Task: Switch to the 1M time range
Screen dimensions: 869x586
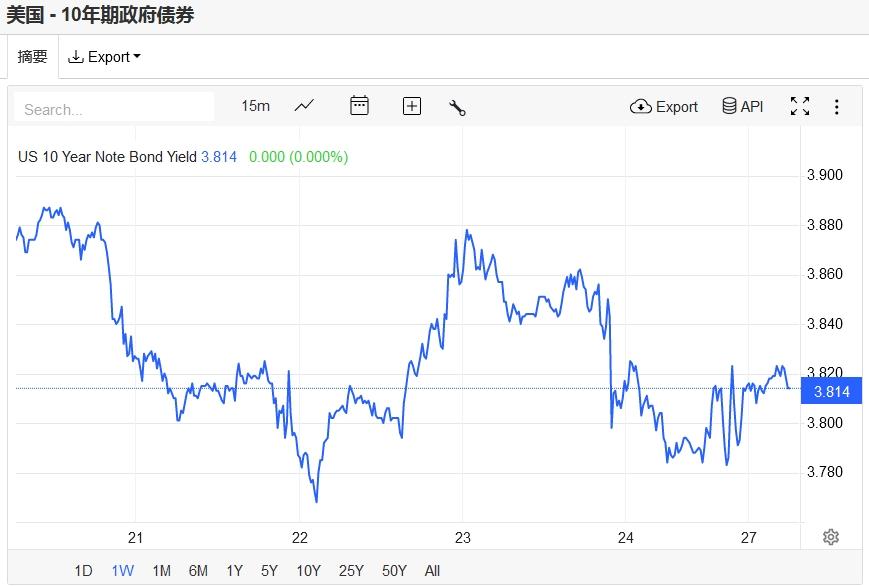Action: [161, 571]
